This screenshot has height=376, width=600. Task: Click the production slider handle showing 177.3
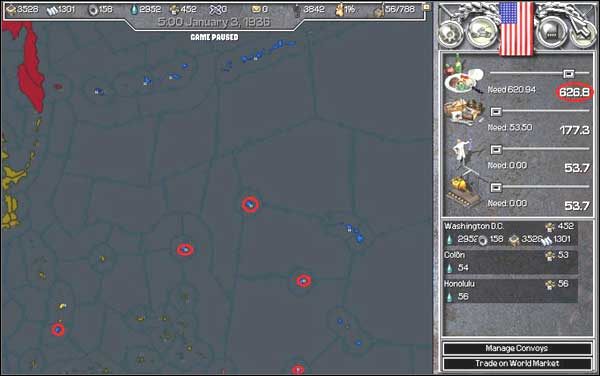[x=496, y=111]
